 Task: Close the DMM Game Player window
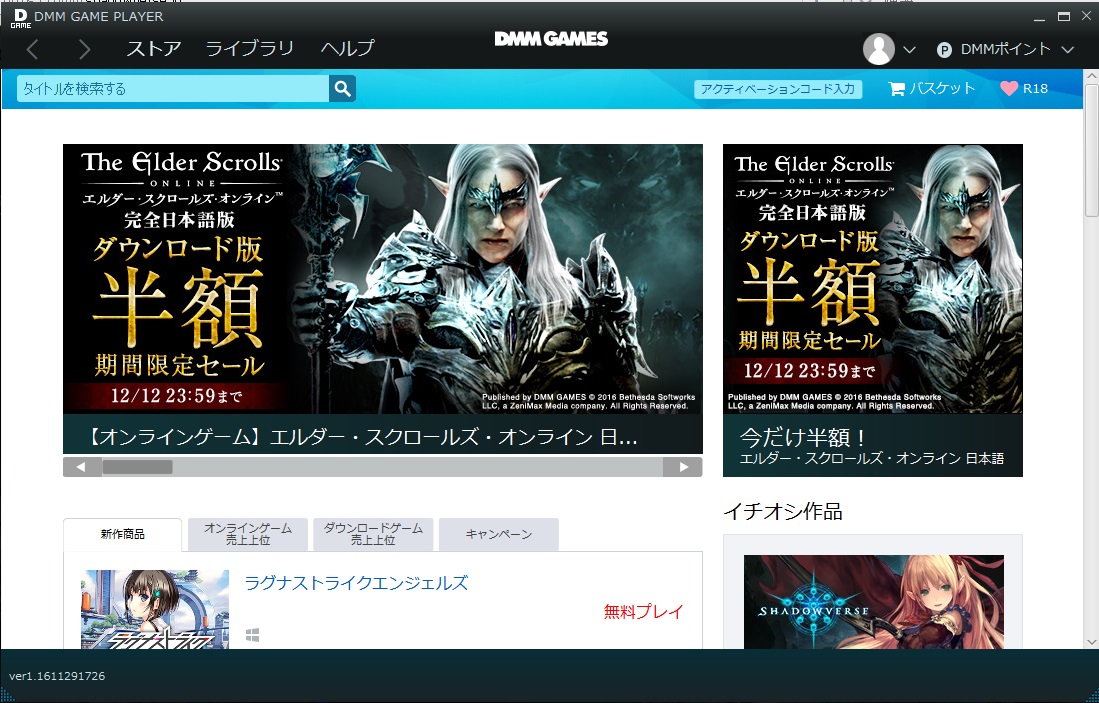[x=1086, y=17]
